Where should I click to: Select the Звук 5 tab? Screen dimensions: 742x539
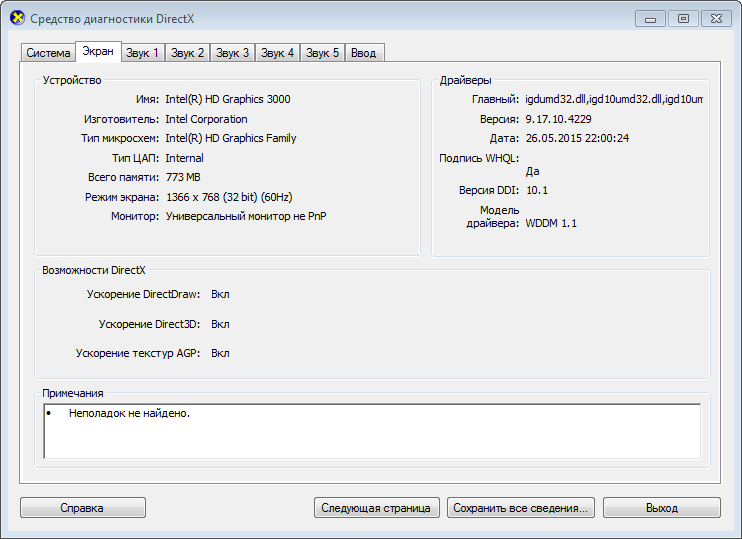tap(322, 53)
